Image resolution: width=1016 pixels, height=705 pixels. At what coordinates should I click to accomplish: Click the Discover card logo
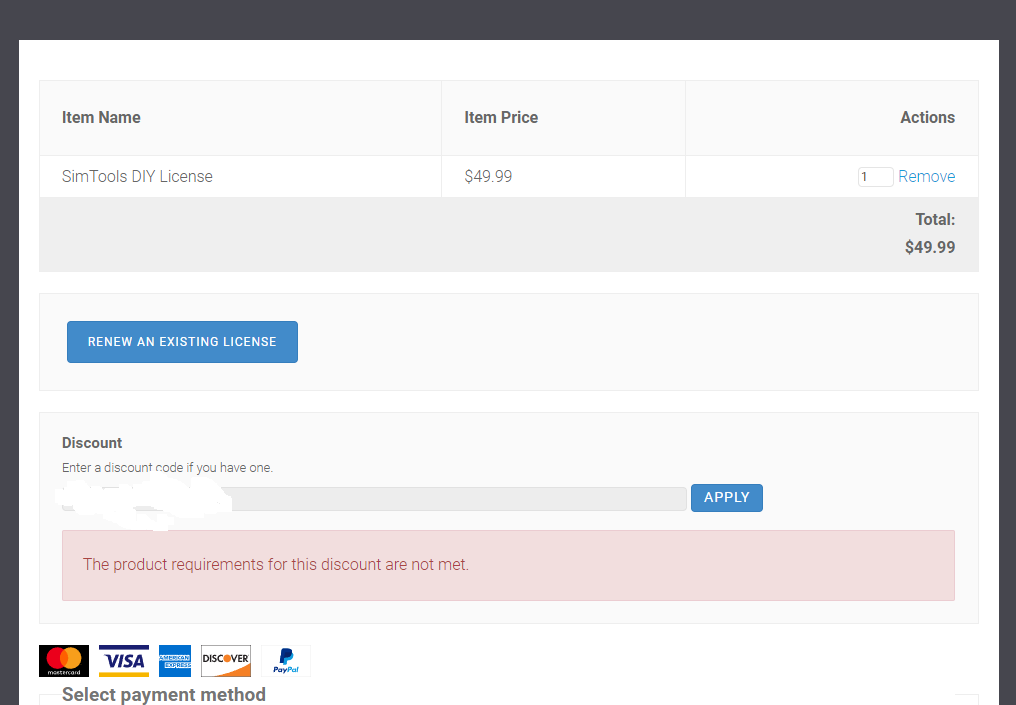[226, 661]
